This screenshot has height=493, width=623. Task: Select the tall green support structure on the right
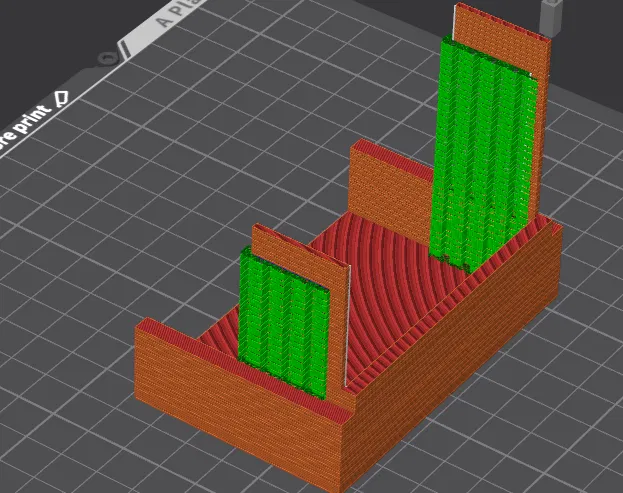tap(485, 155)
